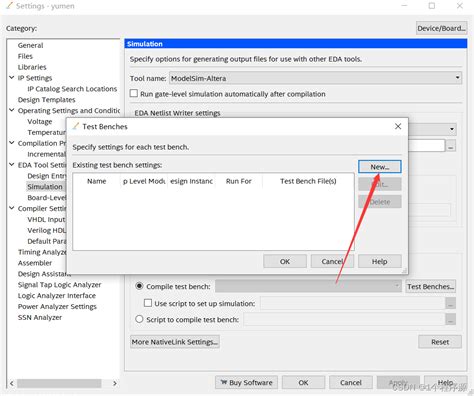
Task: Enable run gate-level simulation automatically checkbox
Action: tap(134, 93)
